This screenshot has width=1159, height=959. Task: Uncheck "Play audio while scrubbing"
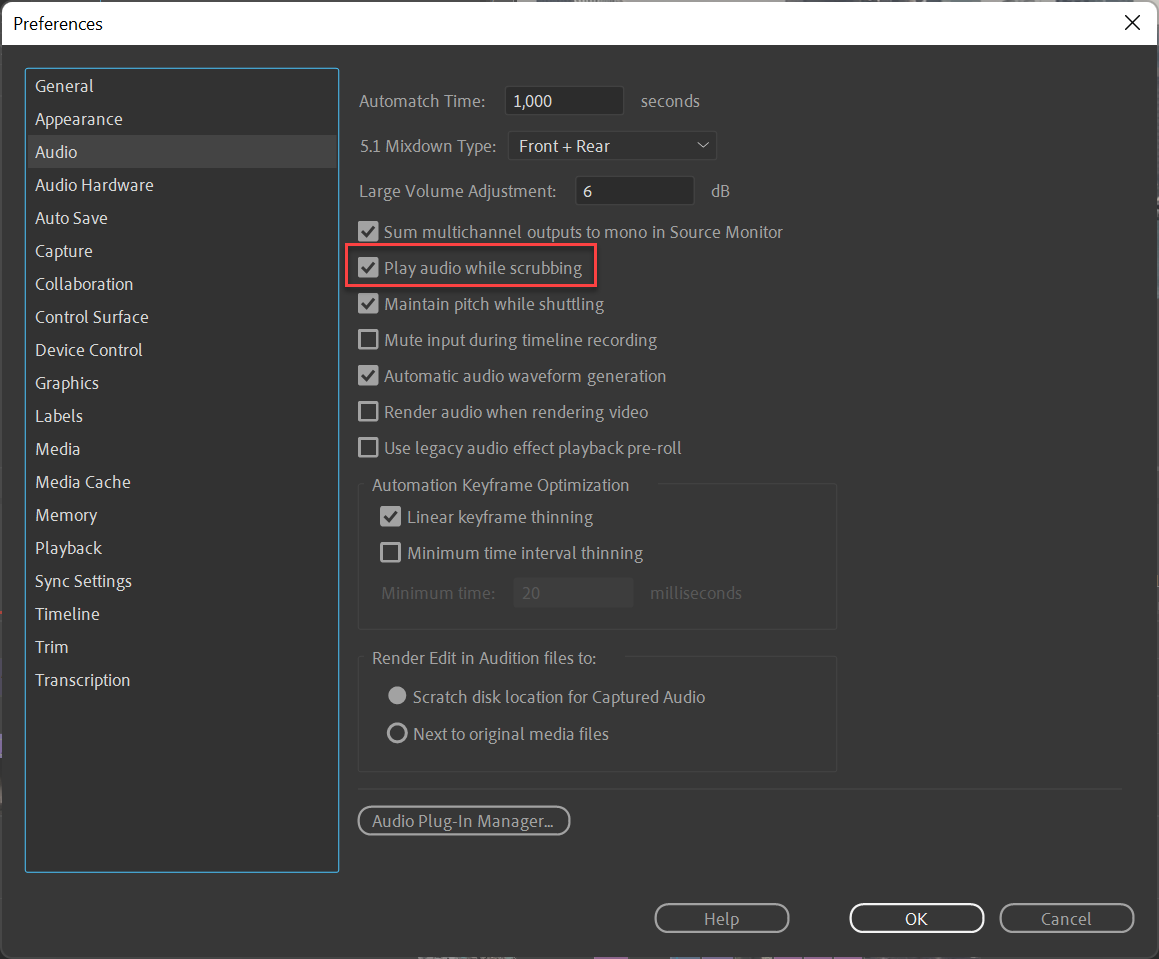[x=368, y=267]
